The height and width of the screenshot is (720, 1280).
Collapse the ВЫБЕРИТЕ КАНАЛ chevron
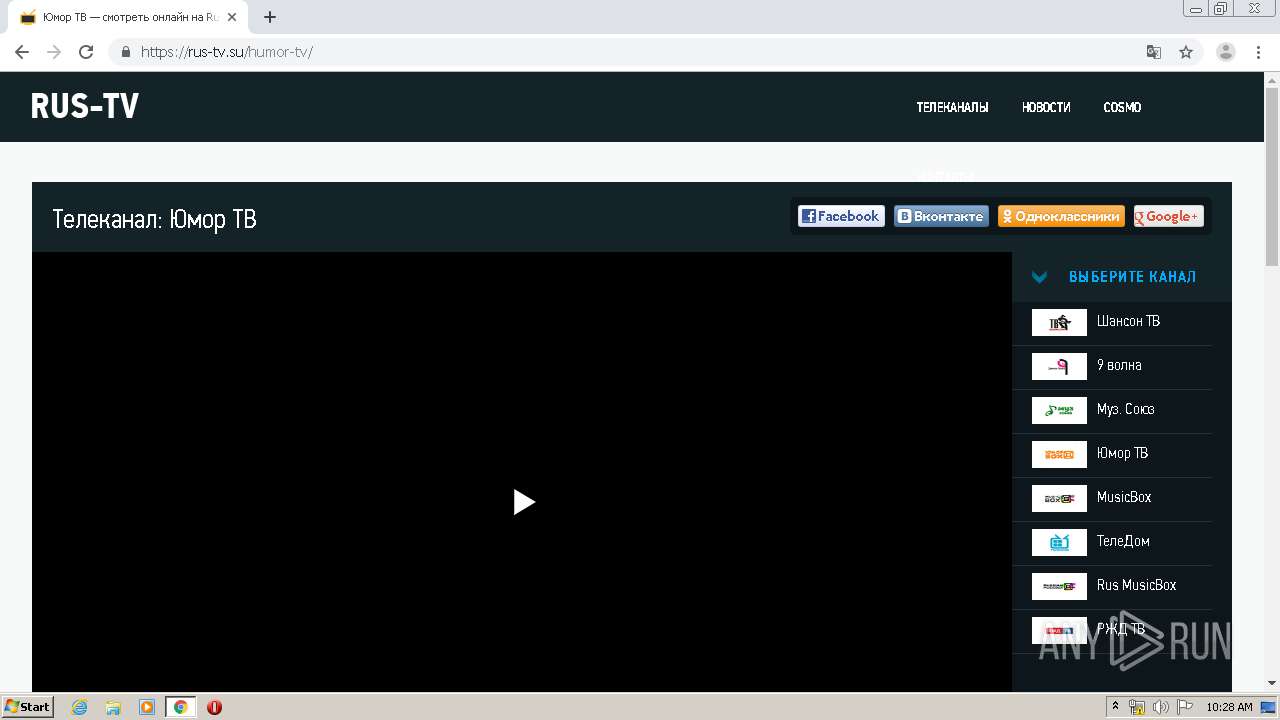tap(1039, 277)
